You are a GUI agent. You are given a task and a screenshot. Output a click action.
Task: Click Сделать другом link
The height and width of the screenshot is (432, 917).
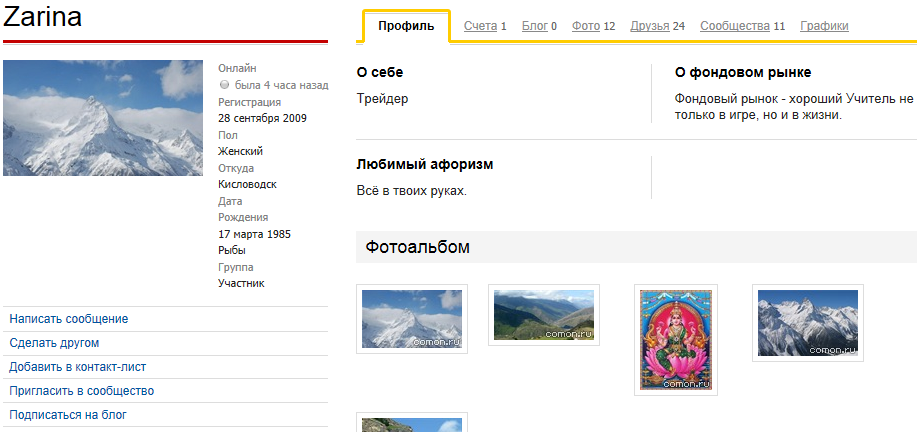point(54,343)
